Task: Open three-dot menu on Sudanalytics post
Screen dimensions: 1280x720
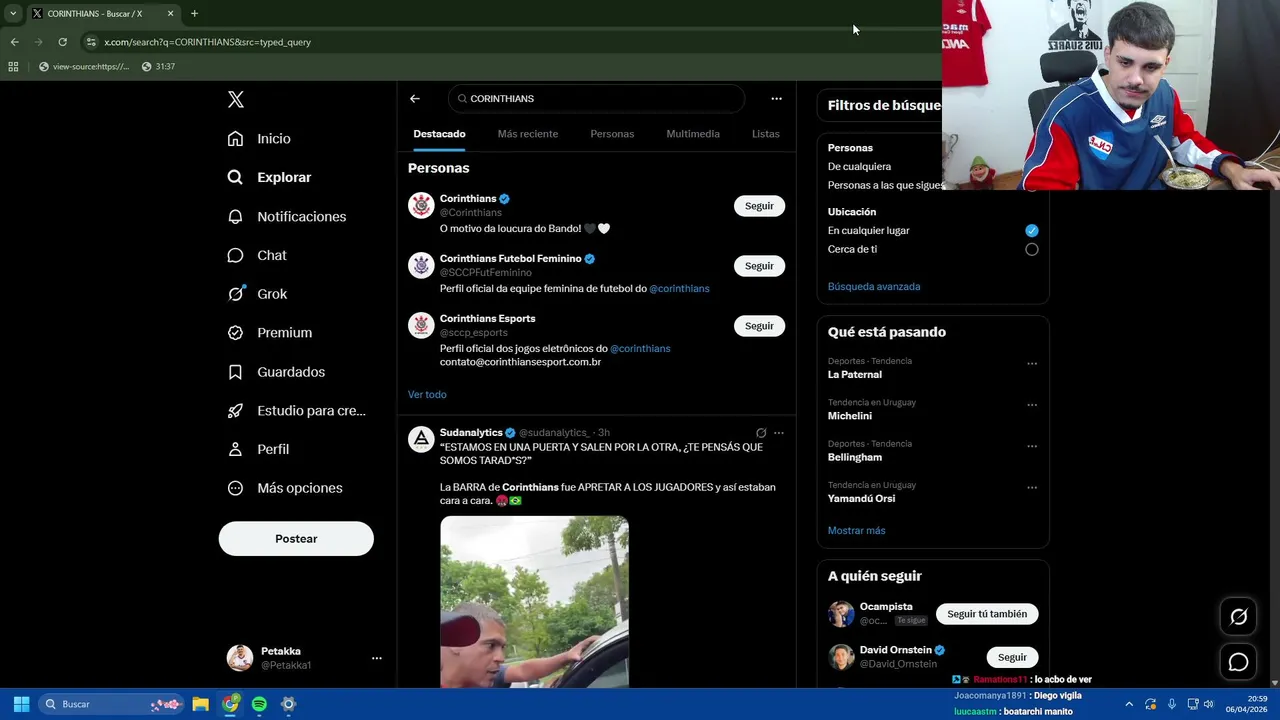Action: click(x=779, y=433)
